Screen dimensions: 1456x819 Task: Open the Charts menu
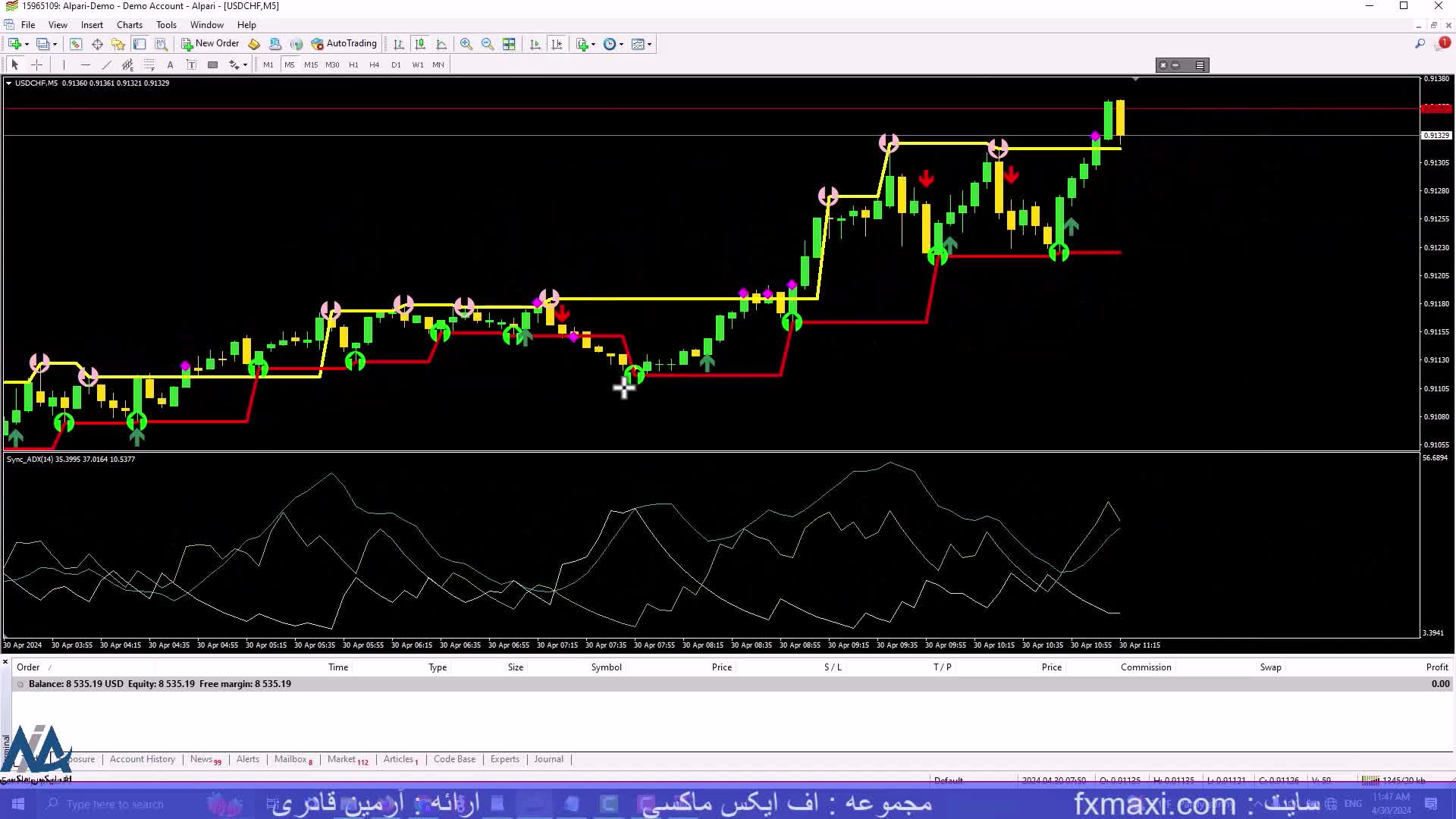(129, 25)
